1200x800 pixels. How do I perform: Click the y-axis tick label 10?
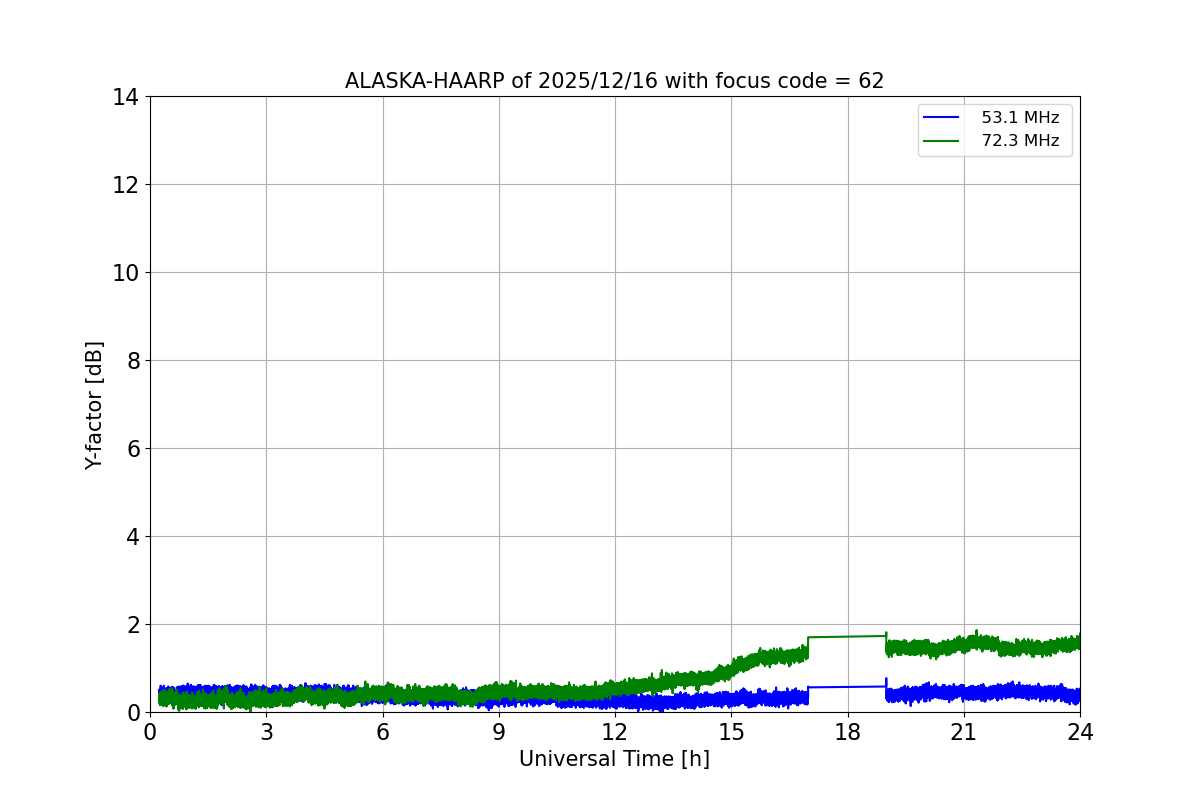point(125,273)
